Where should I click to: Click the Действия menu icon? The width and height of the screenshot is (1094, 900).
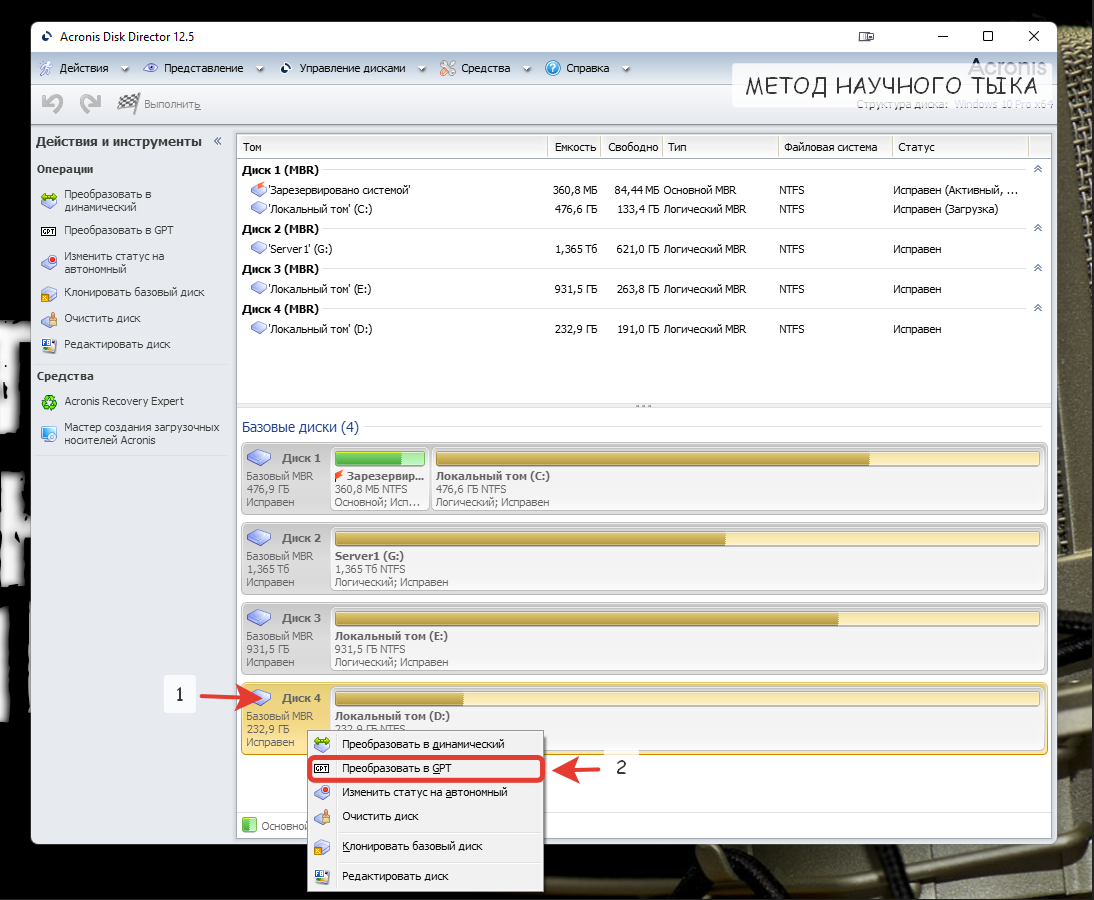pyautogui.click(x=45, y=68)
